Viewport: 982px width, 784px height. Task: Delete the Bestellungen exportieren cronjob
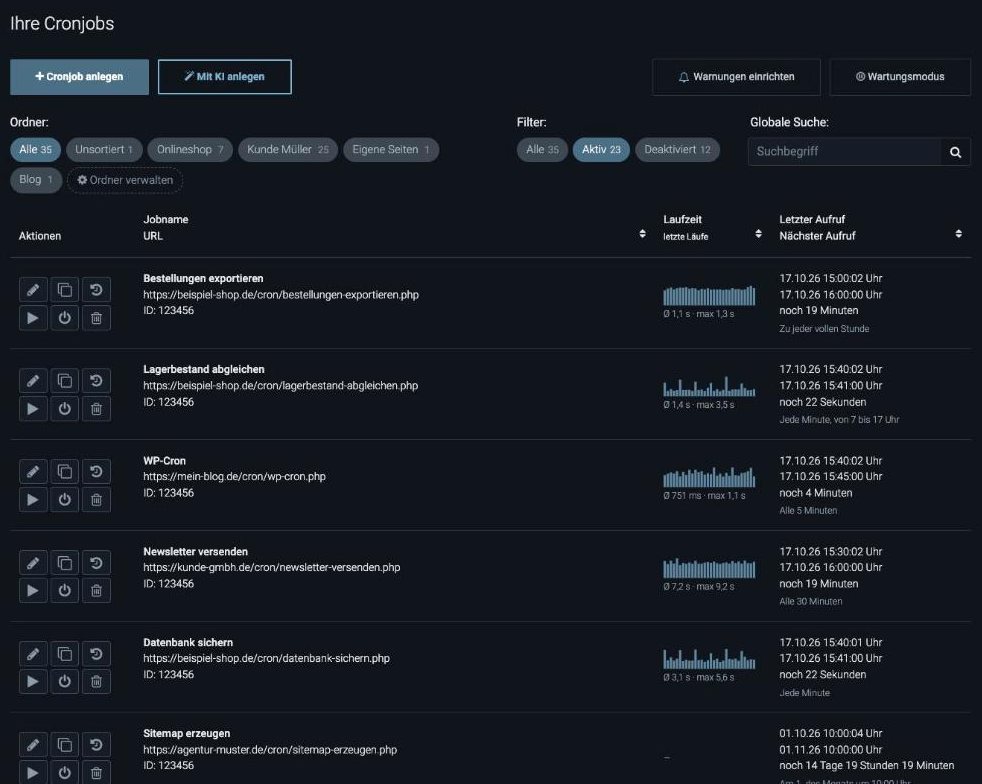96,318
